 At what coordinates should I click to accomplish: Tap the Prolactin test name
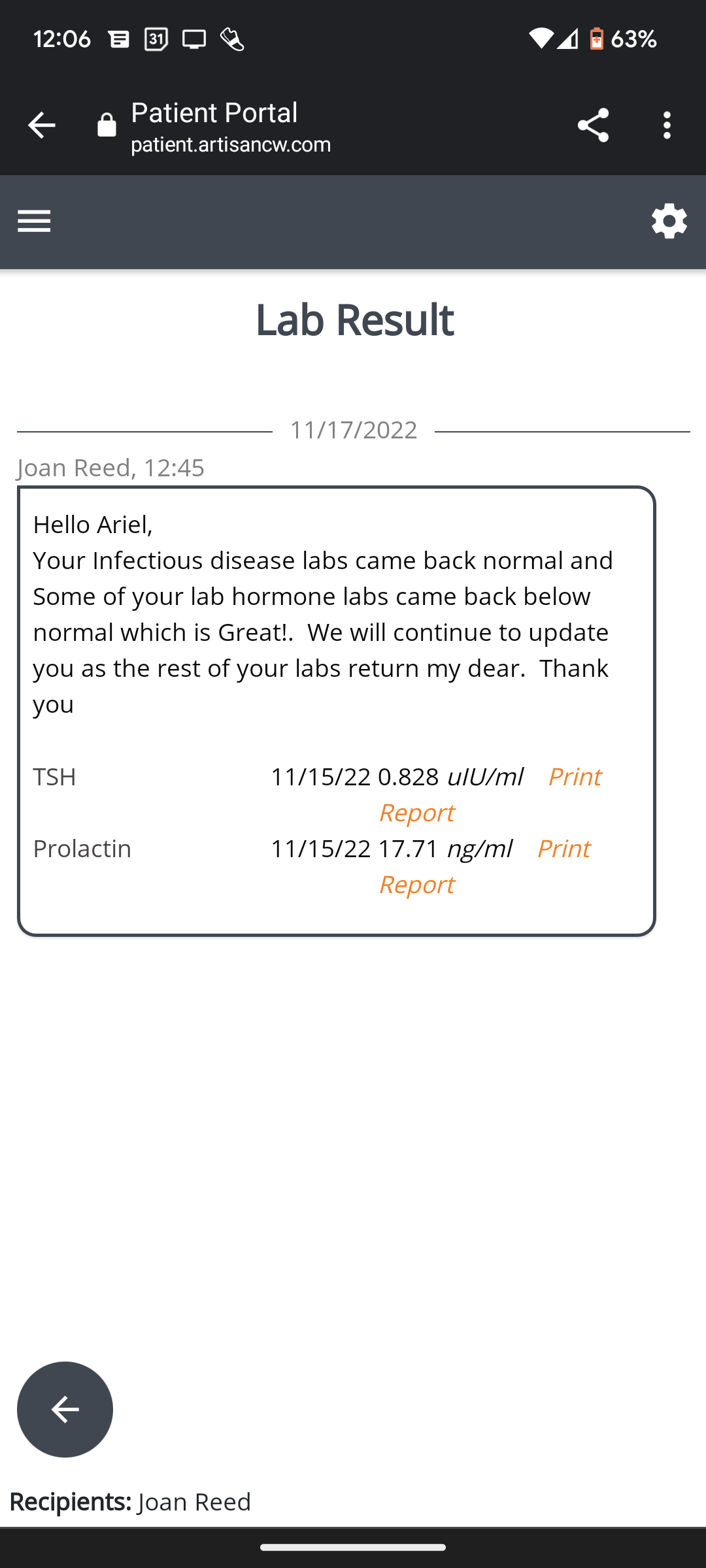[82, 849]
